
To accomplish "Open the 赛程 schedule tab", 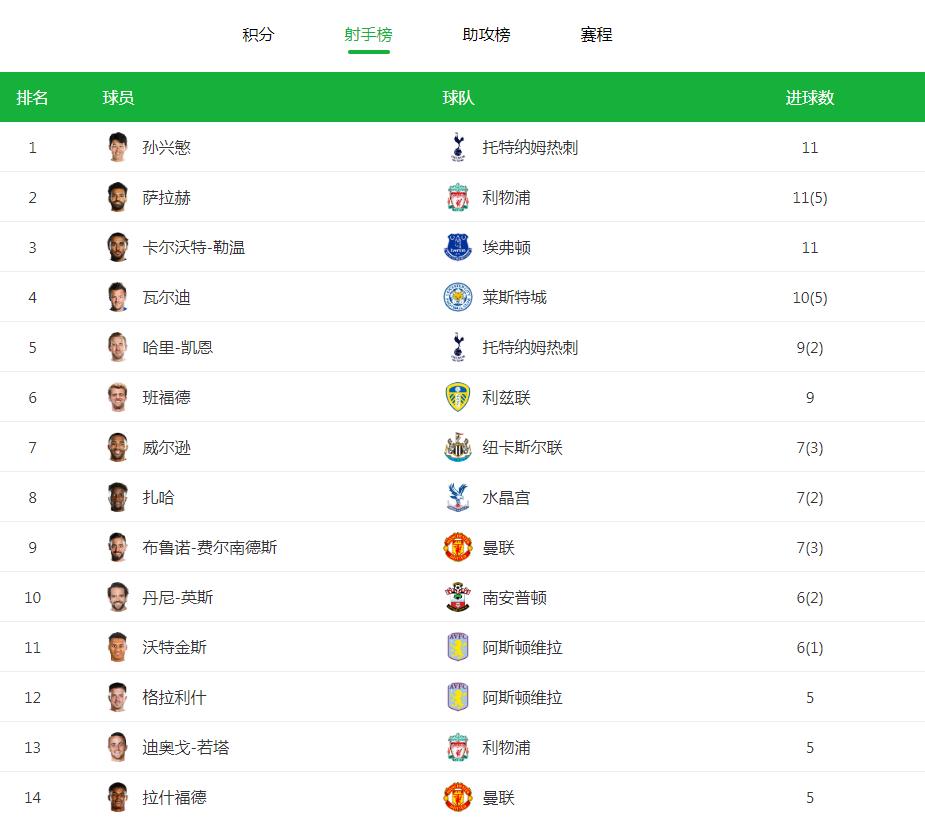I will tap(596, 35).
